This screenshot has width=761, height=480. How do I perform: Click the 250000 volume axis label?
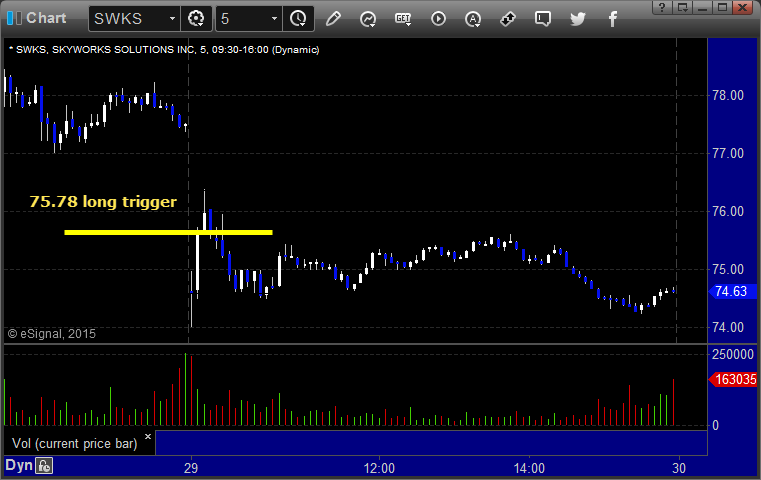[732, 354]
